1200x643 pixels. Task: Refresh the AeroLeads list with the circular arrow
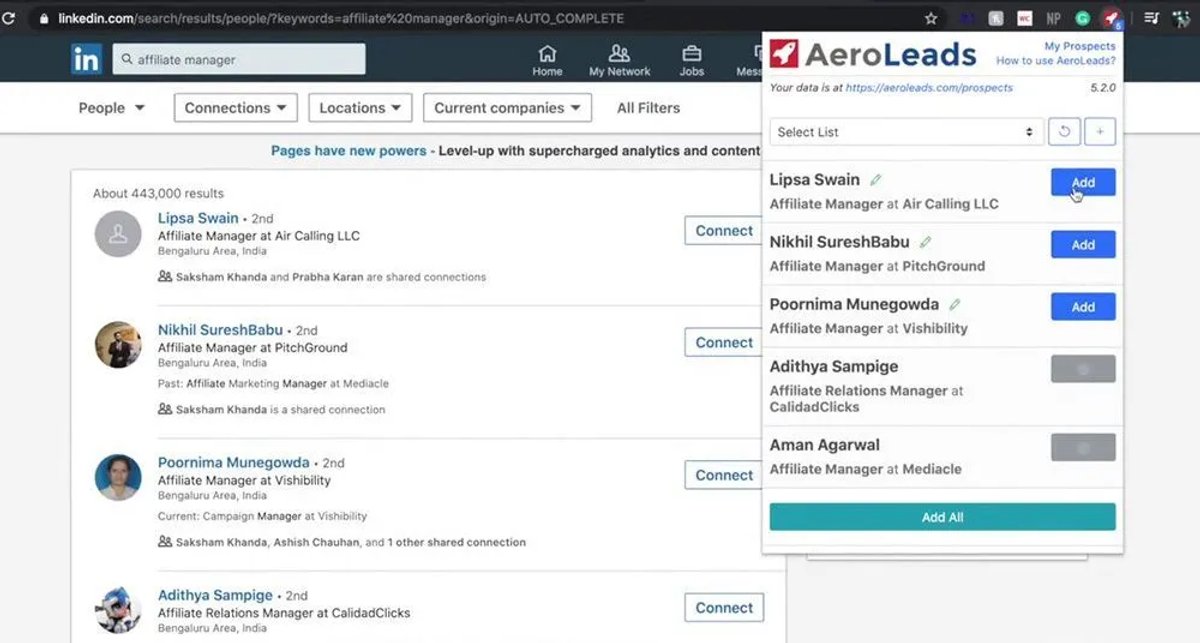[x=1063, y=132]
